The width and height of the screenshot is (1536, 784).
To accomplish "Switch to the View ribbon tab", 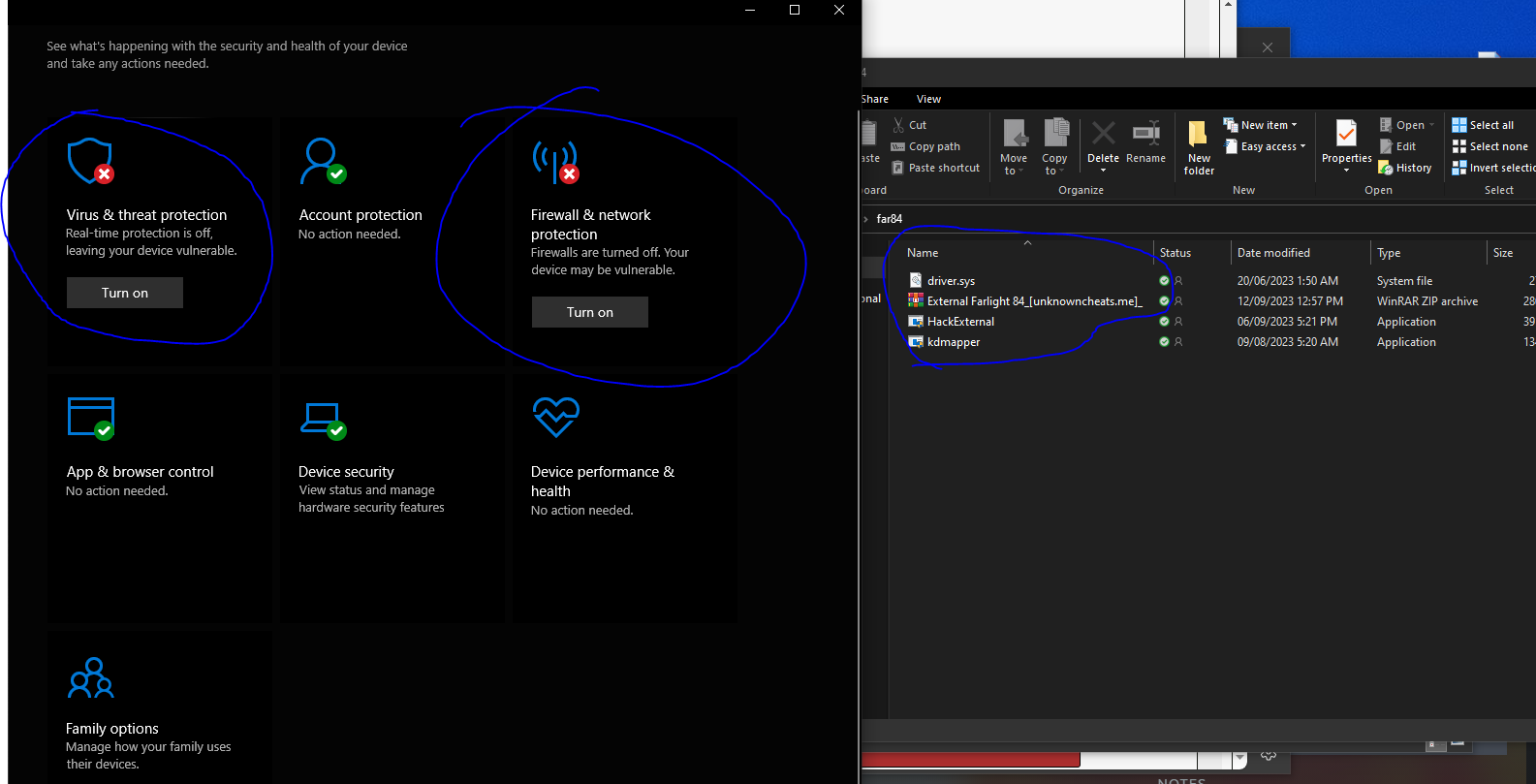I will pyautogui.click(x=928, y=99).
